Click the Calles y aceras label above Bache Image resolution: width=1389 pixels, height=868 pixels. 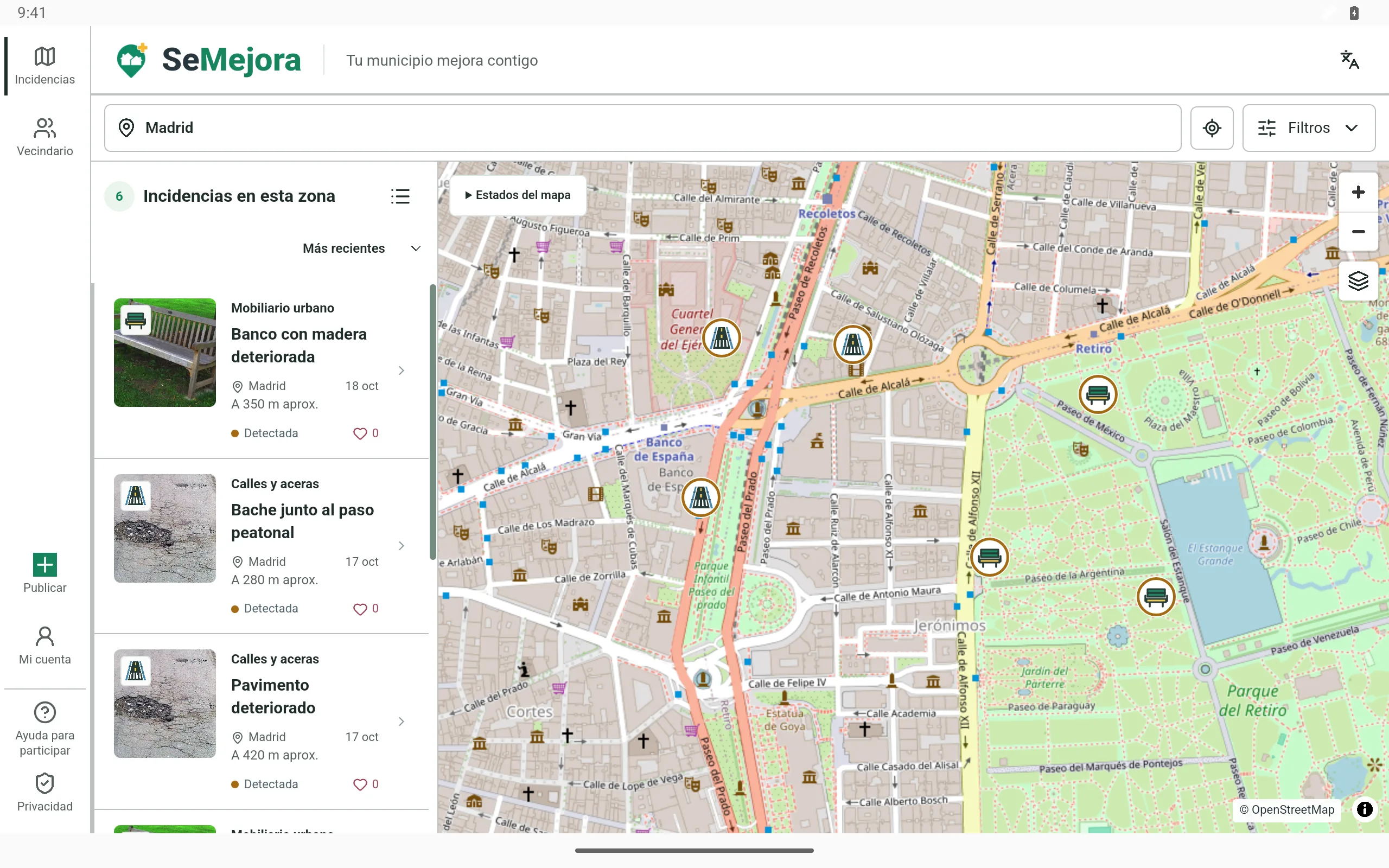[275, 484]
